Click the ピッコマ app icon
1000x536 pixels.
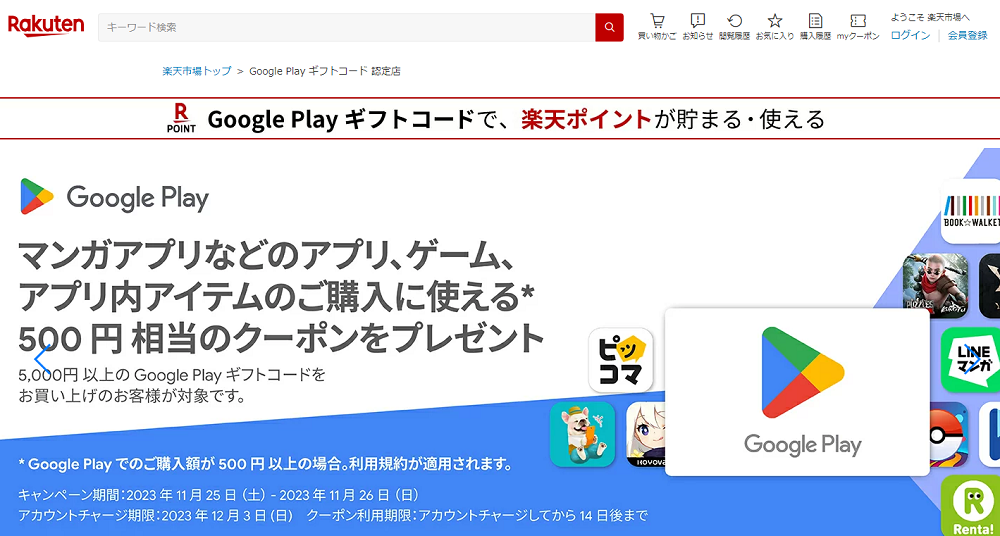click(621, 360)
